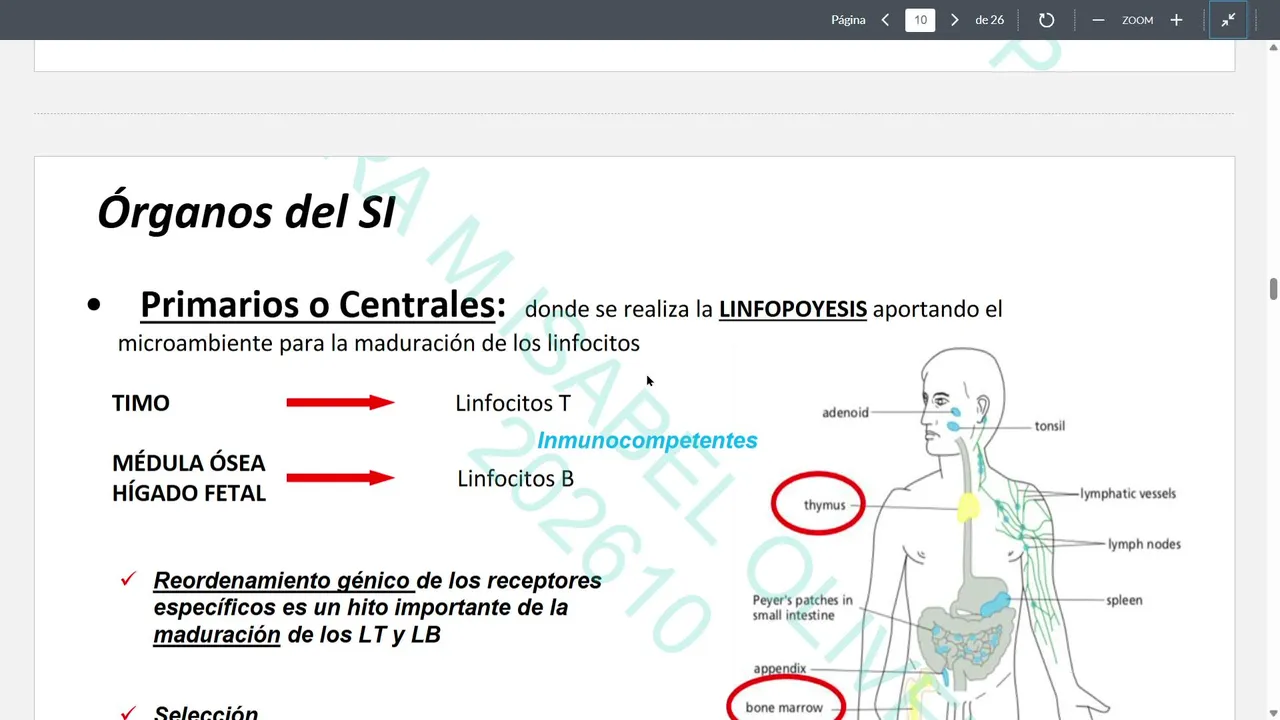This screenshot has width=1280, height=720.
Task: Click the text "MÉDULA ÓSEA"
Action: click(189, 463)
